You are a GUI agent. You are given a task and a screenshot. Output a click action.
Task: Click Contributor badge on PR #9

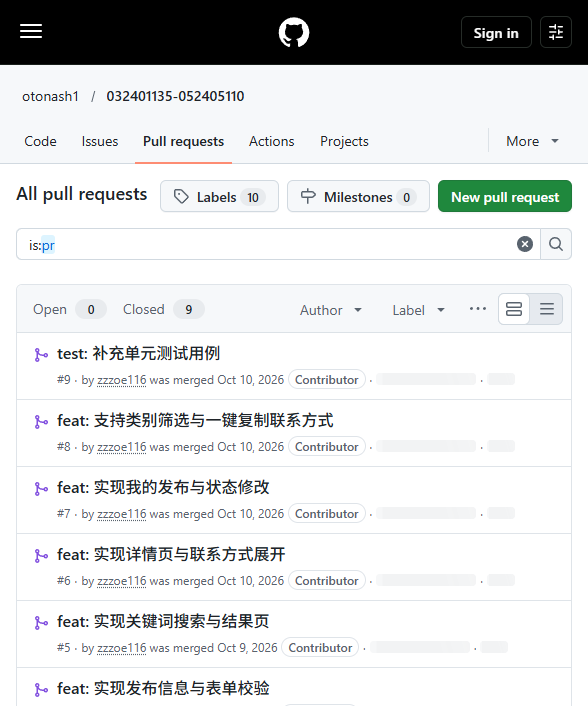[327, 380]
